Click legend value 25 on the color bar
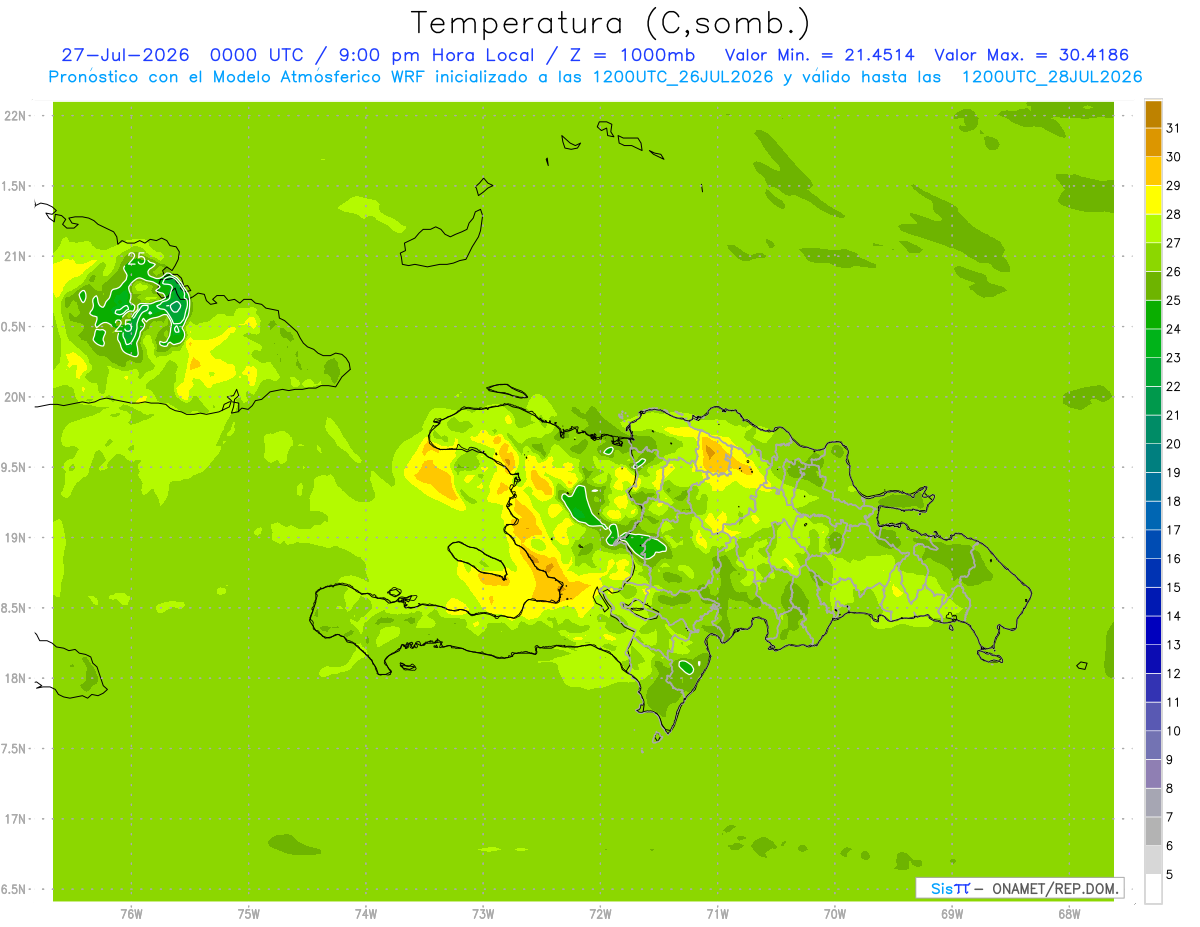Screen dimensions: 1200x927 tap(1175, 300)
